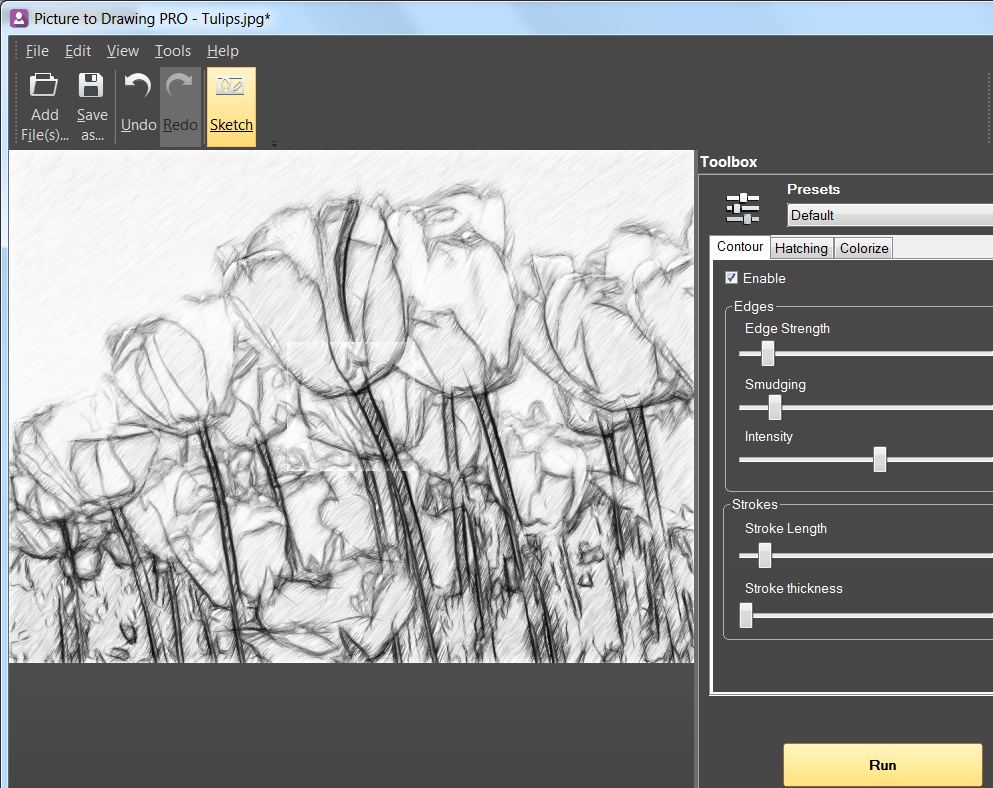Click the Stroke Length slider handle

coord(765,555)
